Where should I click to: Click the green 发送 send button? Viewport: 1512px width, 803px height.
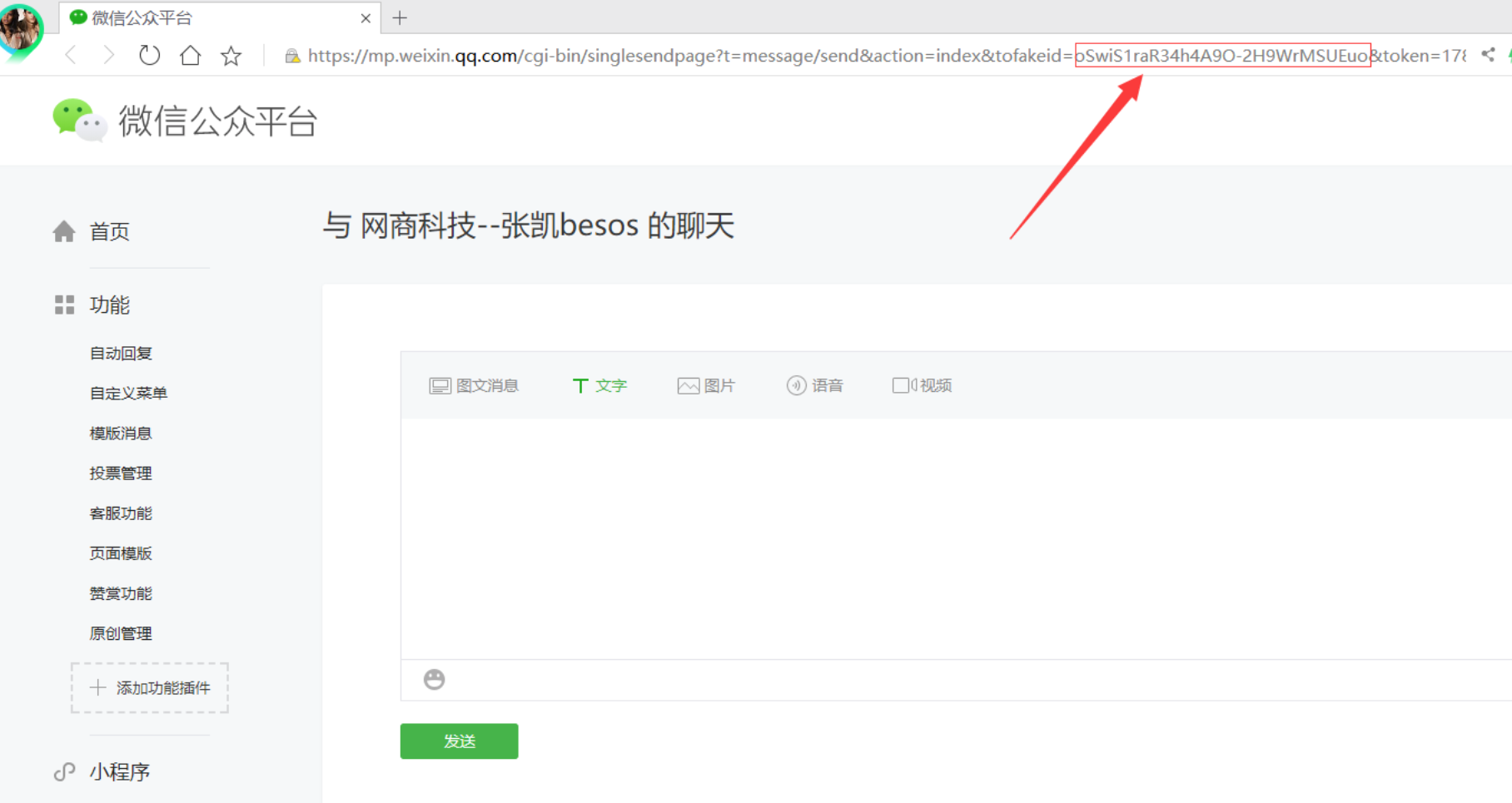coord(459,741)
